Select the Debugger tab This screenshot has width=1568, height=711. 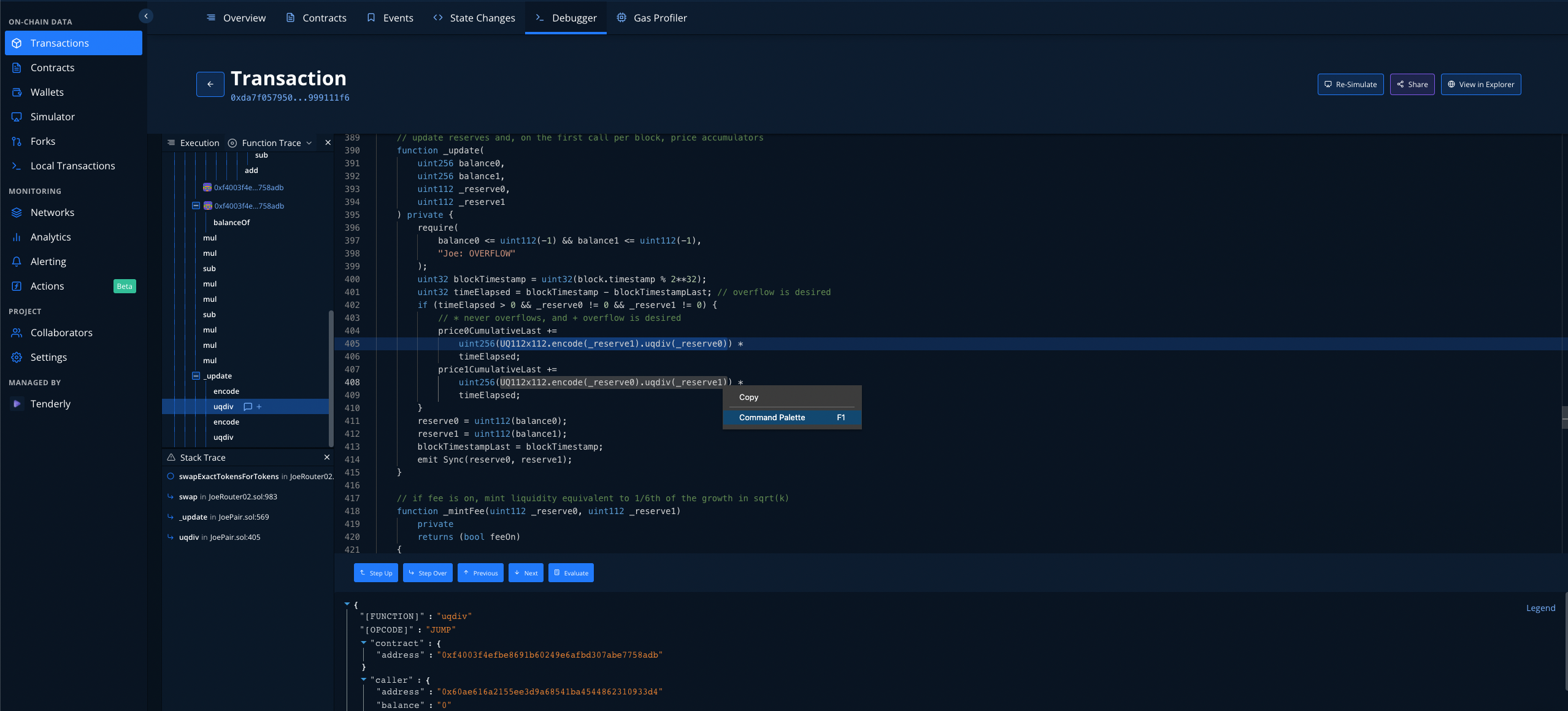coord(566,18)
